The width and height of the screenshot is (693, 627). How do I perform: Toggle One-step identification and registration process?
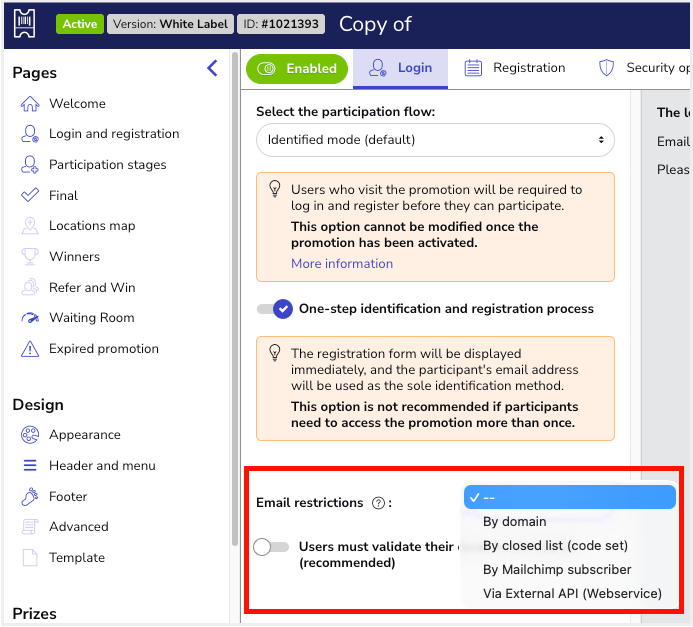click(x=274, y=309)
